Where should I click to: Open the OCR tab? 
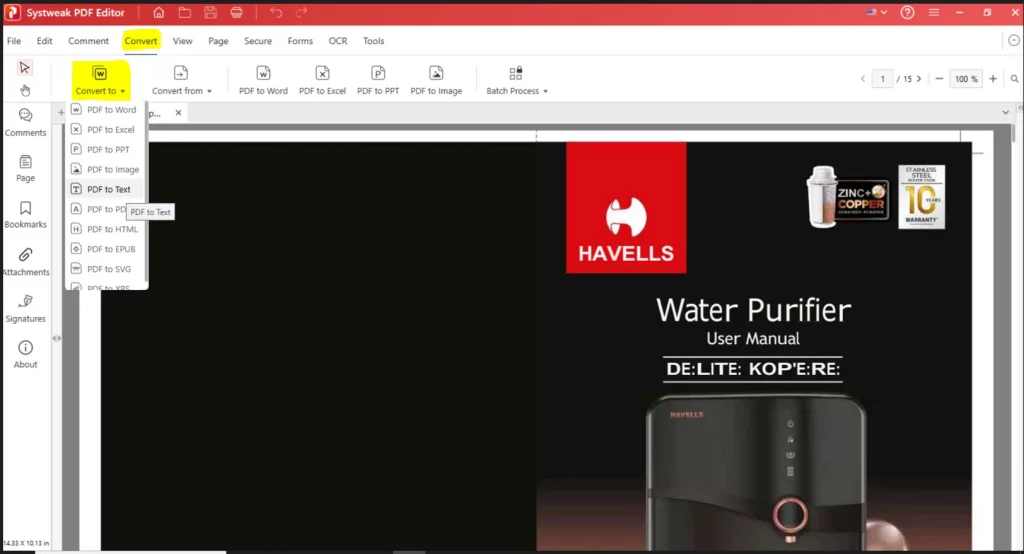[338, 41]
